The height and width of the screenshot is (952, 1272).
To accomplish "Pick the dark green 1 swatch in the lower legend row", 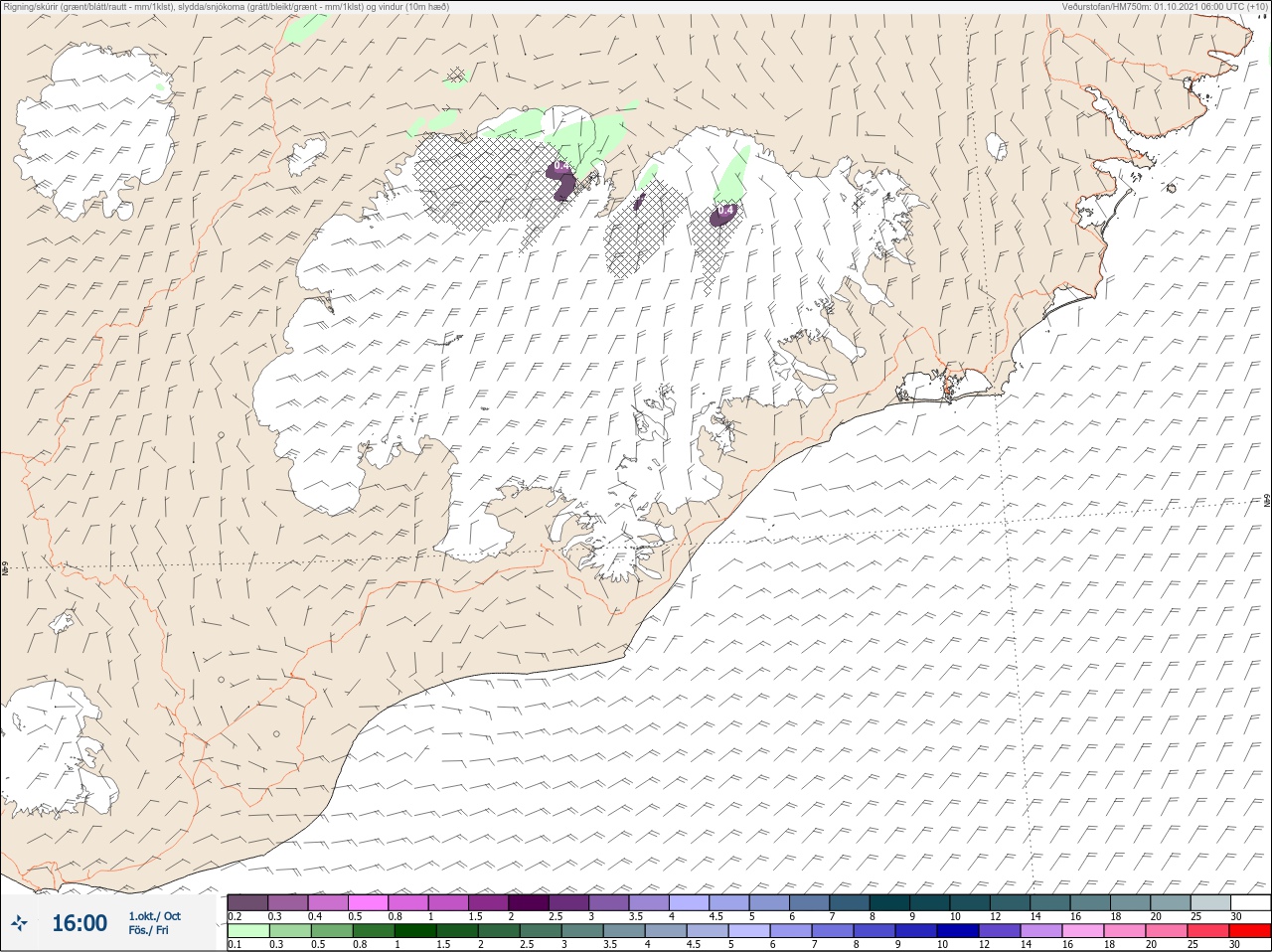I will point(413,931).
